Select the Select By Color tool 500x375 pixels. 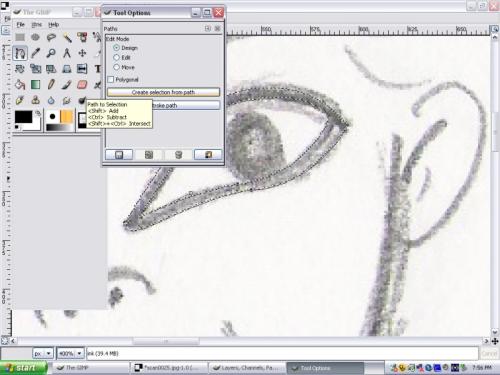point(82,37)
